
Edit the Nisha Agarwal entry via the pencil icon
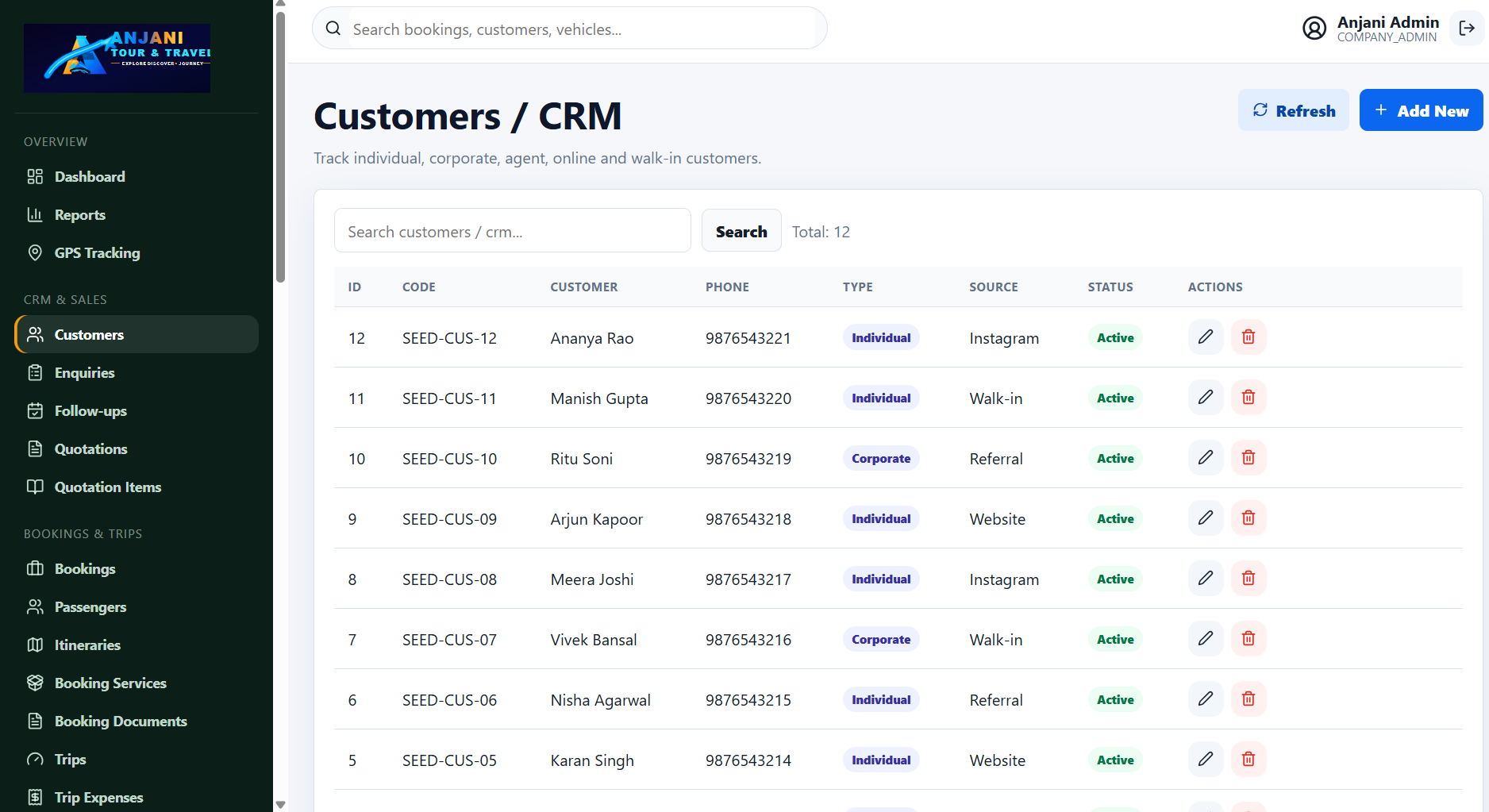[1205, 699]
